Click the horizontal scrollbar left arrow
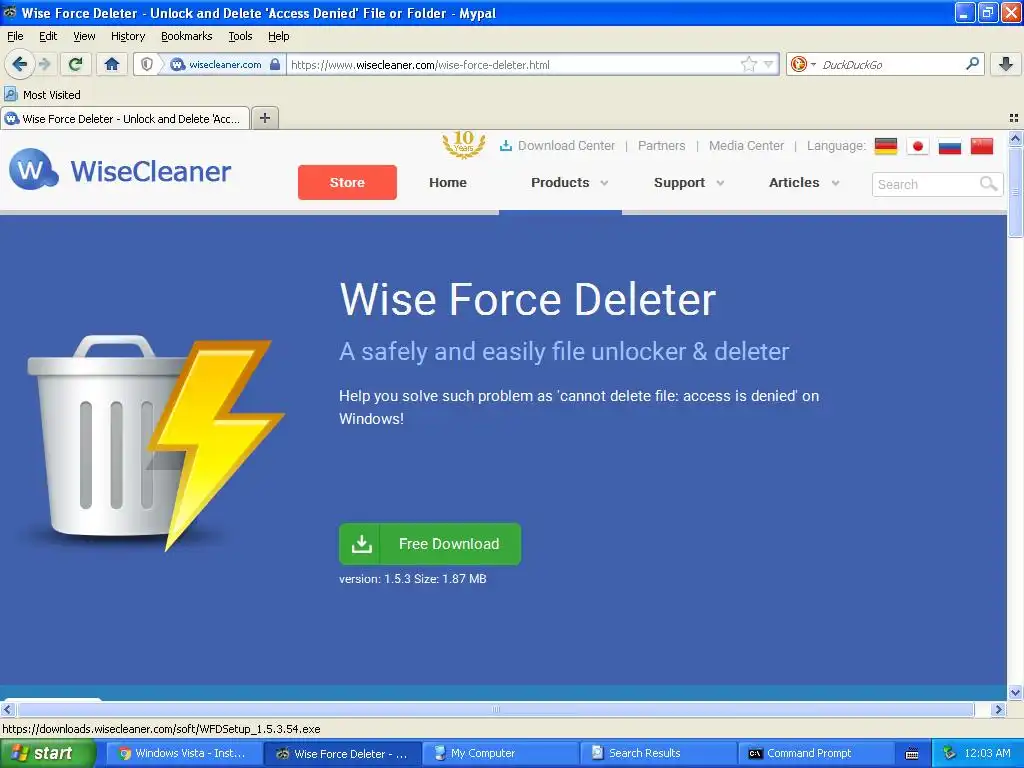1024x768 pixels. 8,709
